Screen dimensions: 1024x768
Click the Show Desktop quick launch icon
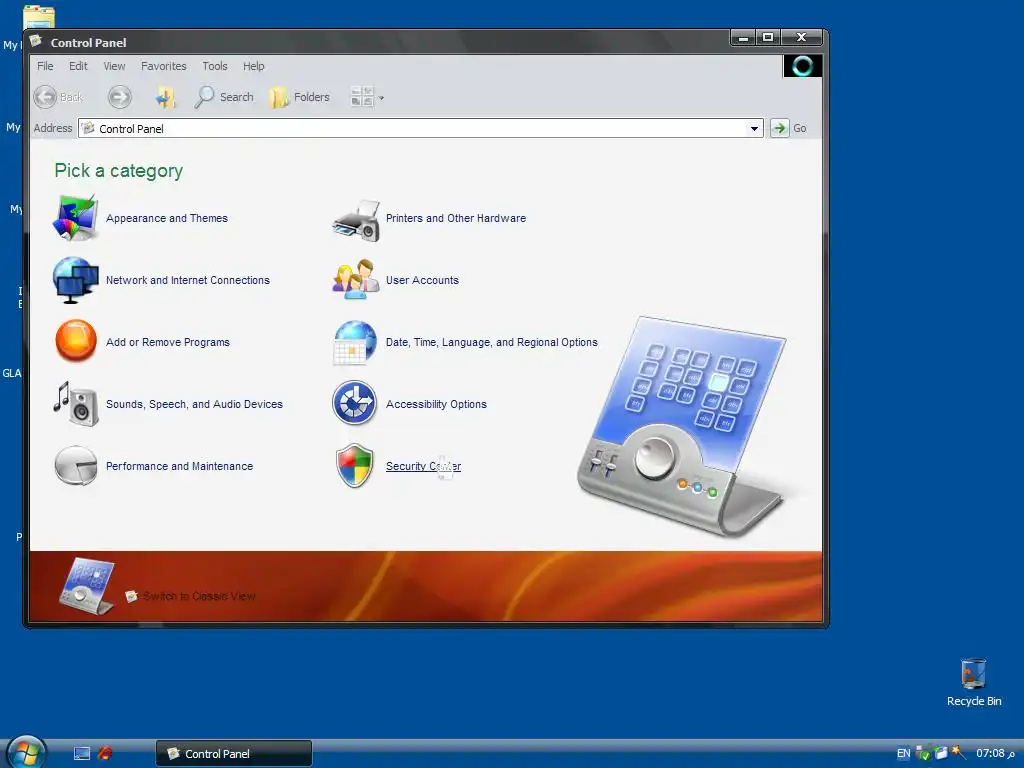[82, 754]
